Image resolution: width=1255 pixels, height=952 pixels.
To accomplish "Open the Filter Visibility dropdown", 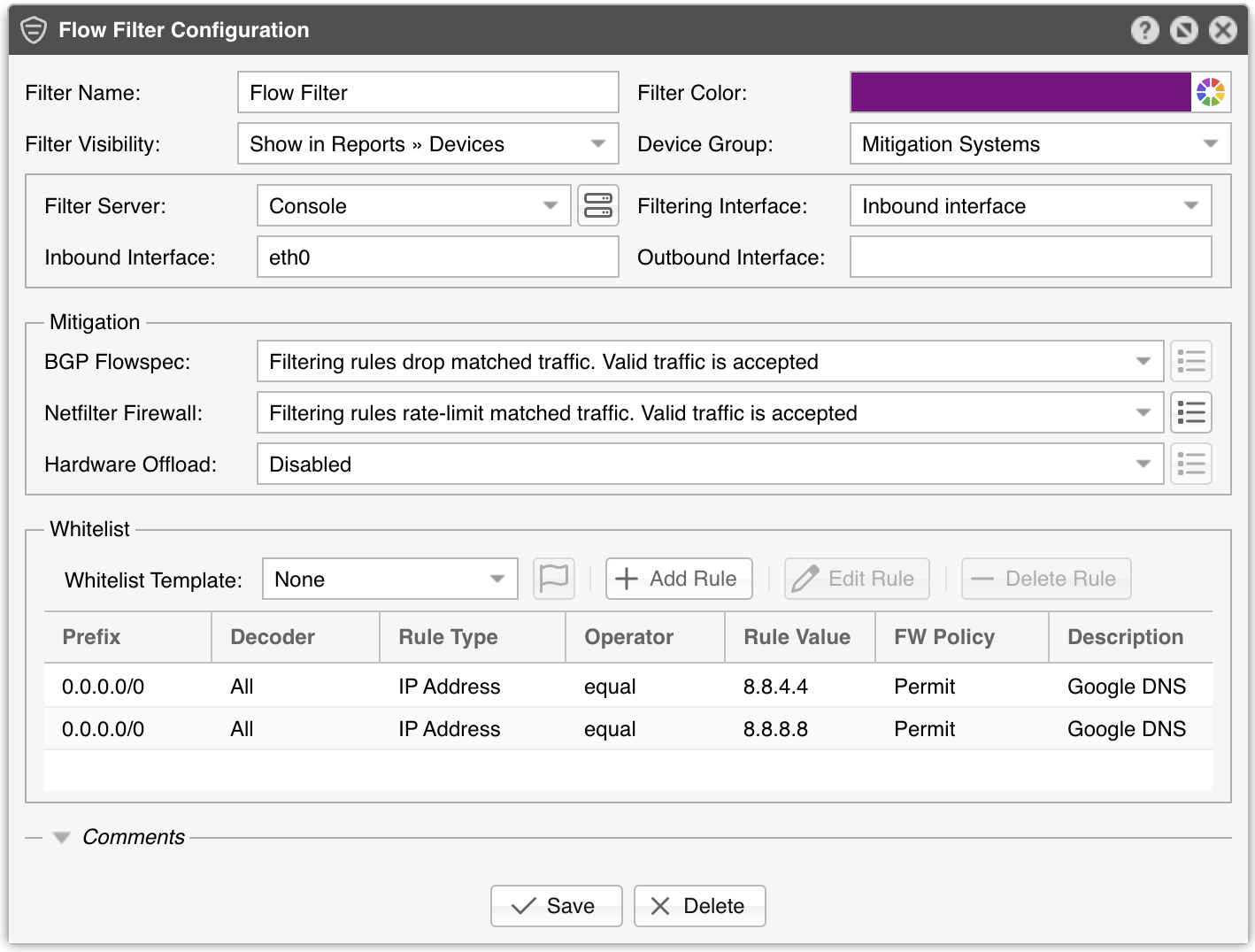I will (x=428, y=143).
